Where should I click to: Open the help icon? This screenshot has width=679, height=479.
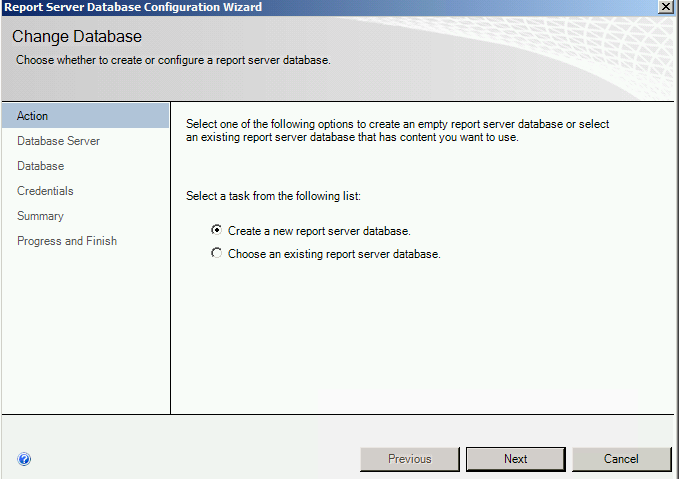click(24, 459)
